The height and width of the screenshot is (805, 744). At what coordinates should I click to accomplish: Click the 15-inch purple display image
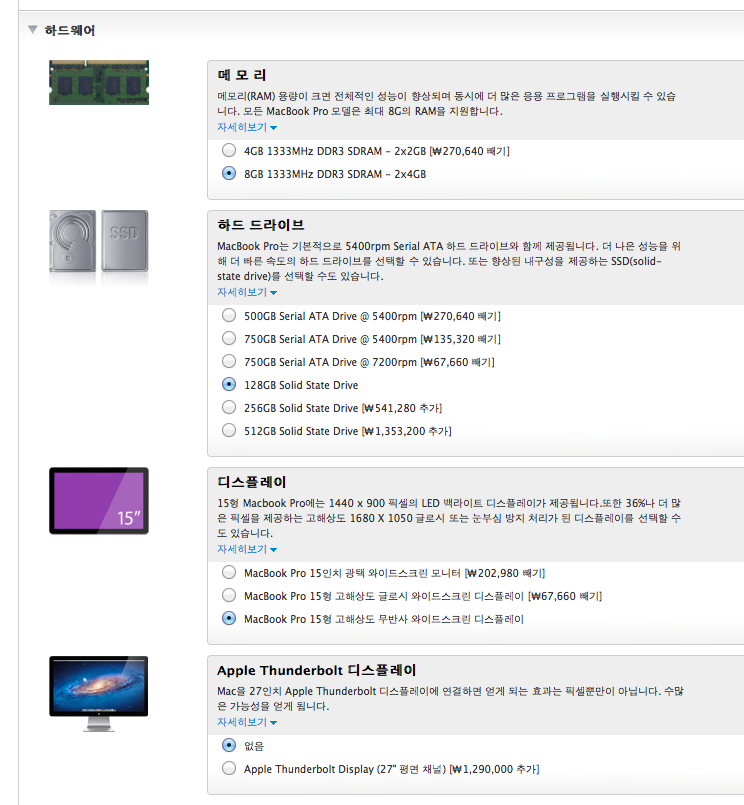99,501
